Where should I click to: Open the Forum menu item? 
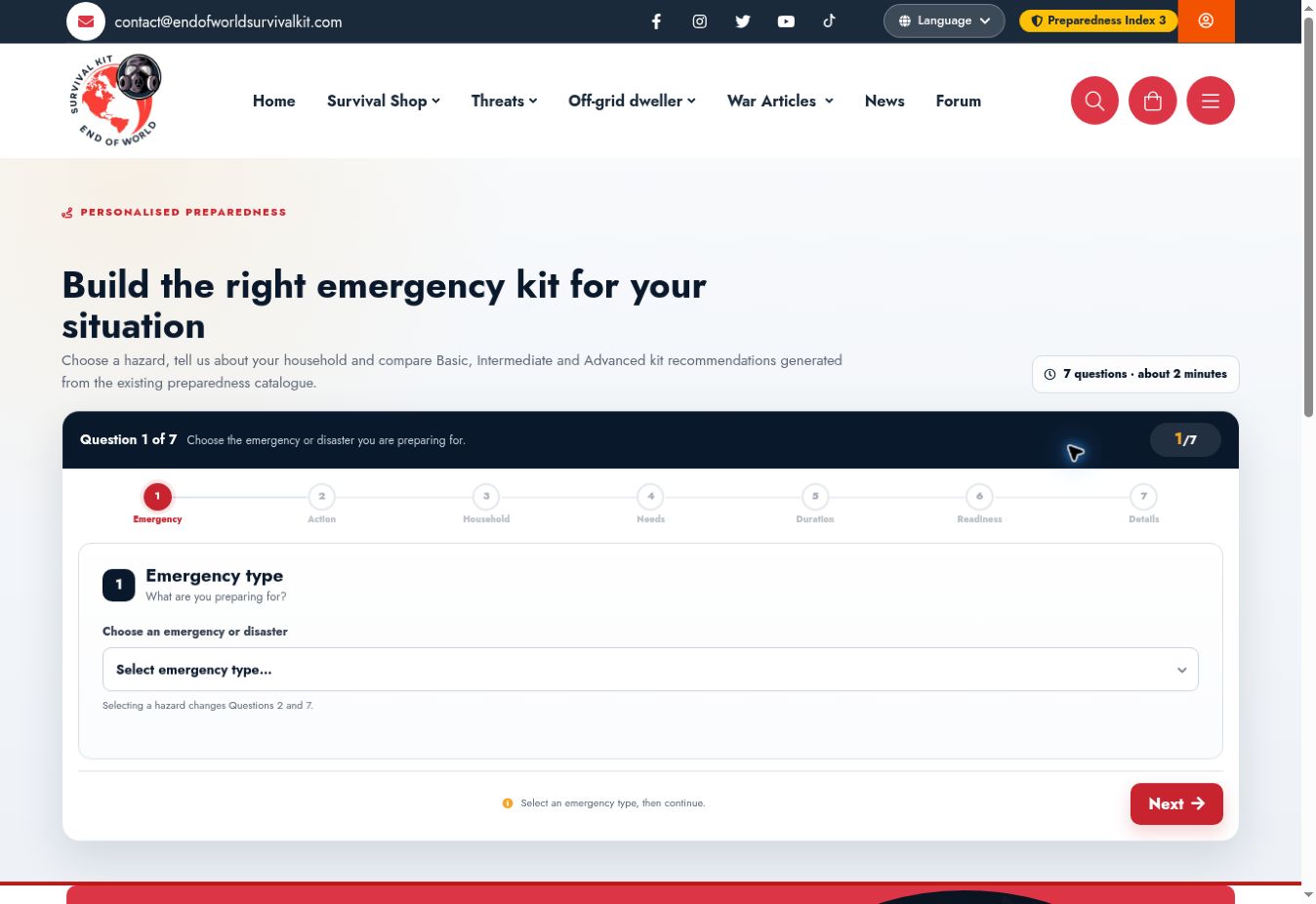pos(959,101)
